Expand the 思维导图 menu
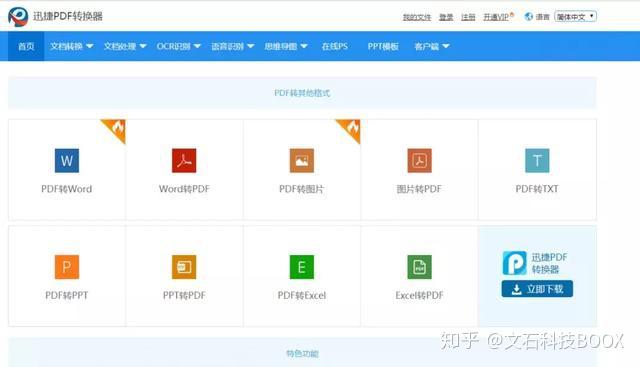 pyautogui.click(x=286, y=46)
